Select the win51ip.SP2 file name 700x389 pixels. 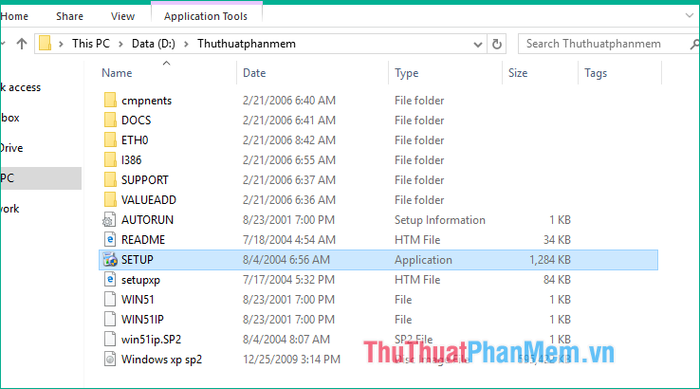click(x=151, y=340)
